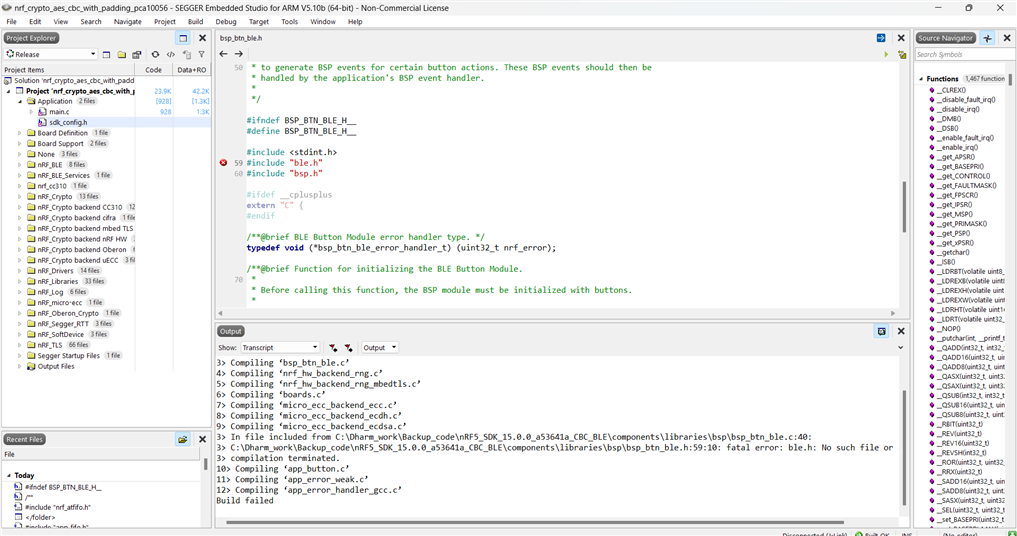1017x536 pixels.
Task: Collapse the Today group in Recent Files
Action: (x=9, y=476)
